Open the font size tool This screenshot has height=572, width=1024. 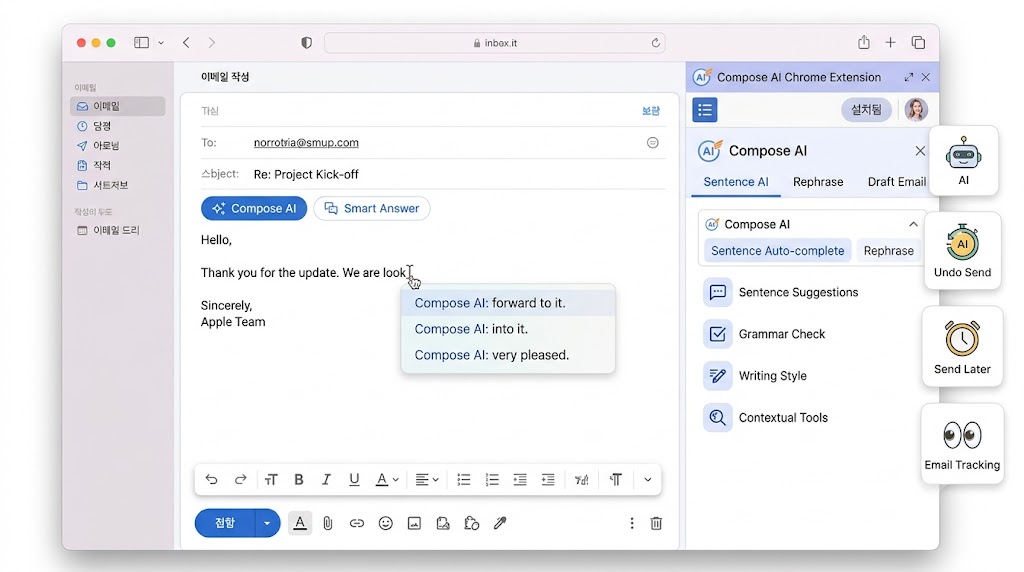click(x=271, y=480)
